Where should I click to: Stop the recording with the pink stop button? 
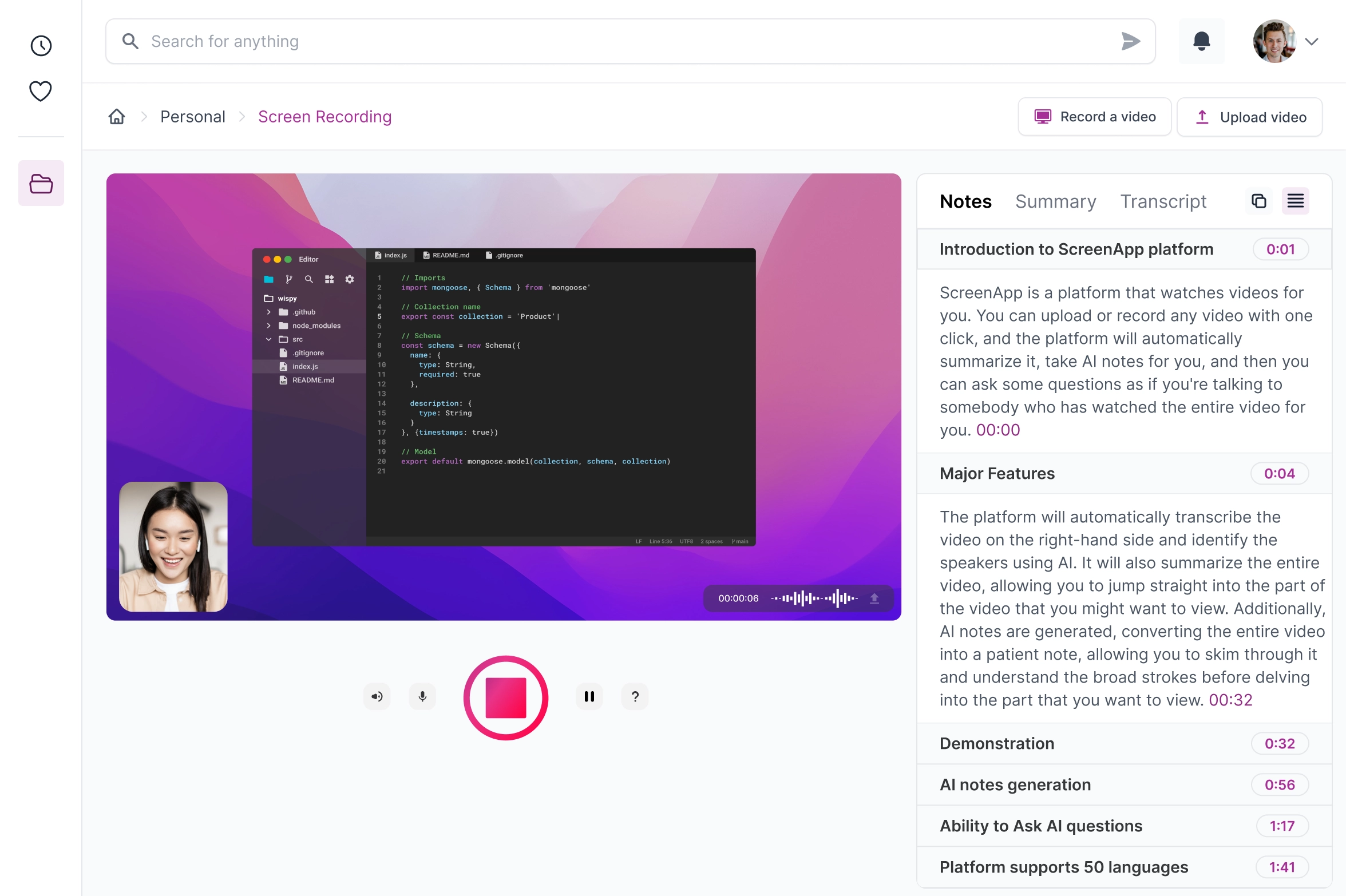[505, 697]
